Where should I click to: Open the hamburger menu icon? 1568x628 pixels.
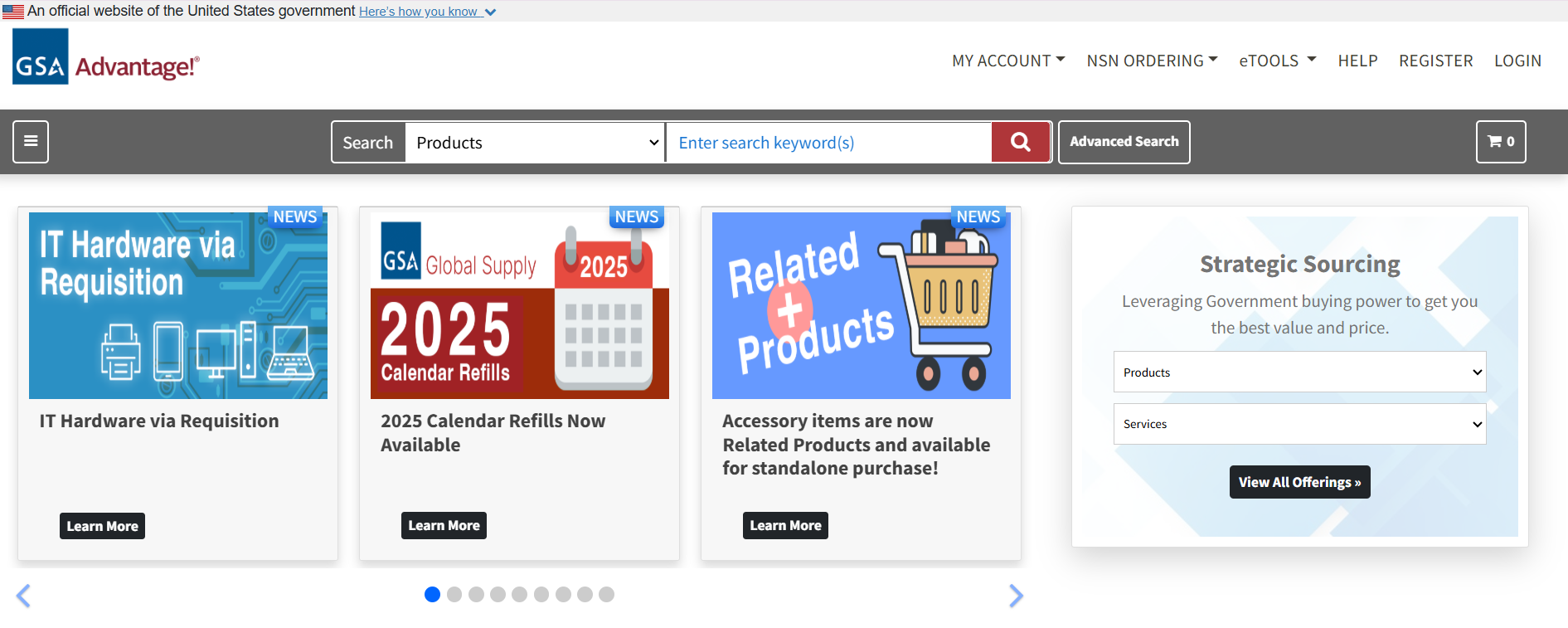point(31,141)
